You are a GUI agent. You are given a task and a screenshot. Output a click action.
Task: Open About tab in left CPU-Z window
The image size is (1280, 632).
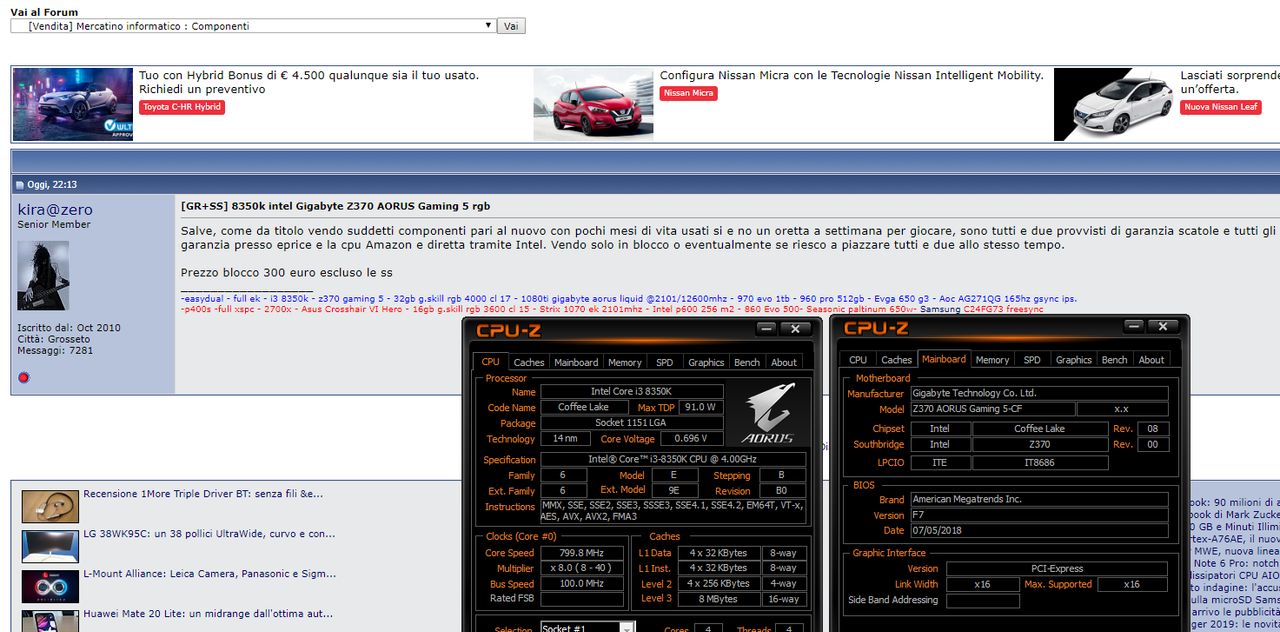coord(784,362)
